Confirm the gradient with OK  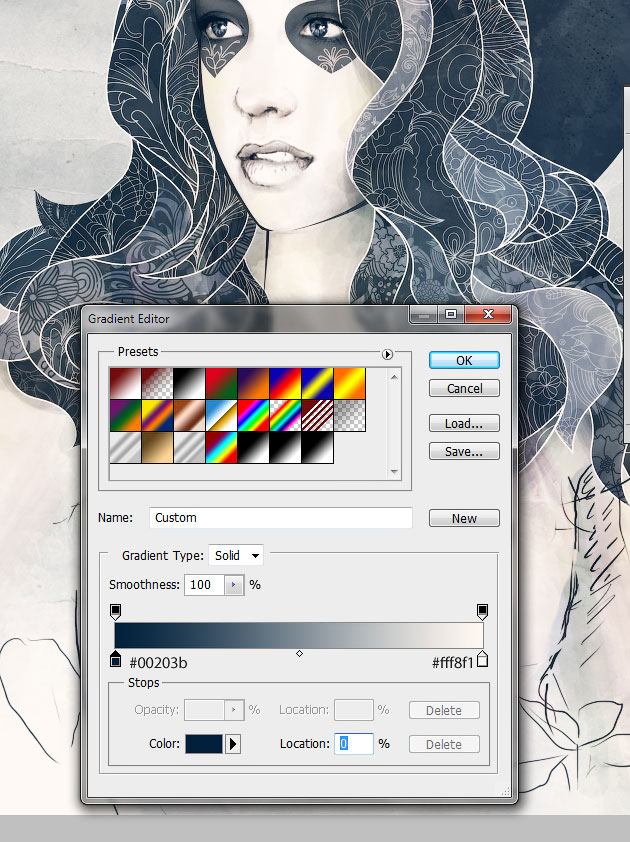pyautogui.click(x=464, y=360)
